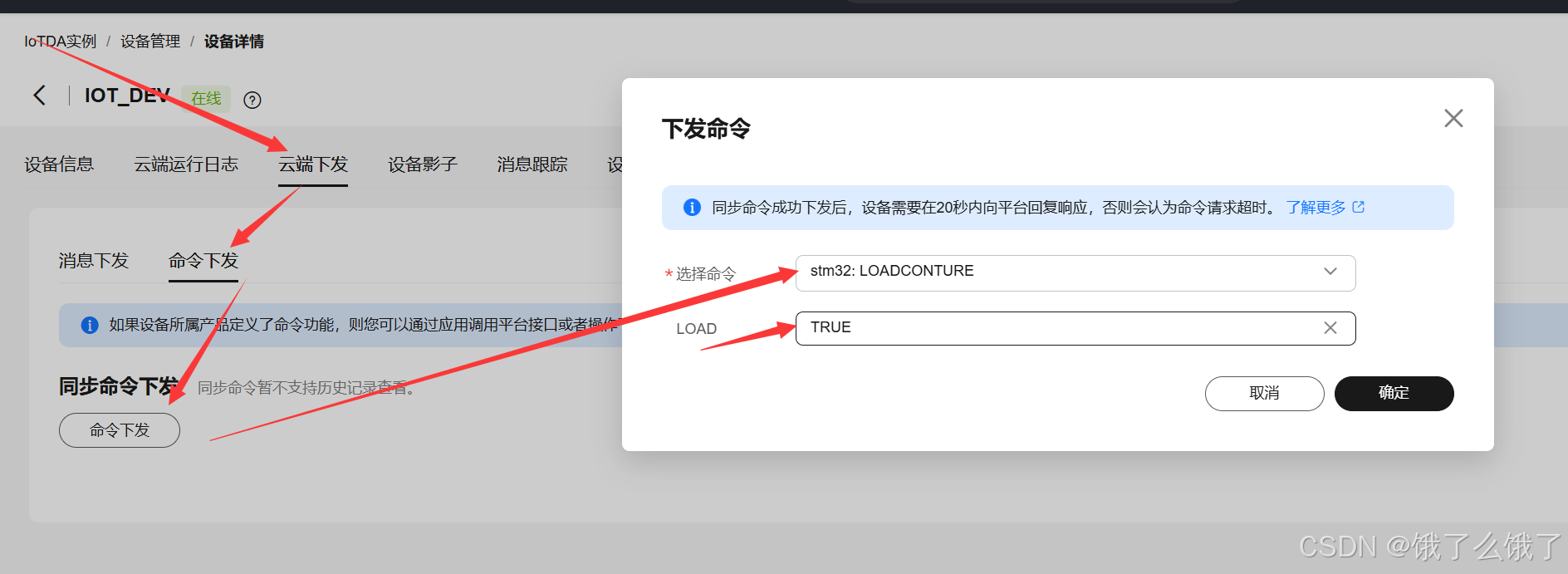Expand the 选择命令 dropdown arrow
Screen dimensions: 1568x574
pyautogui.click(x=1330, y=272)
